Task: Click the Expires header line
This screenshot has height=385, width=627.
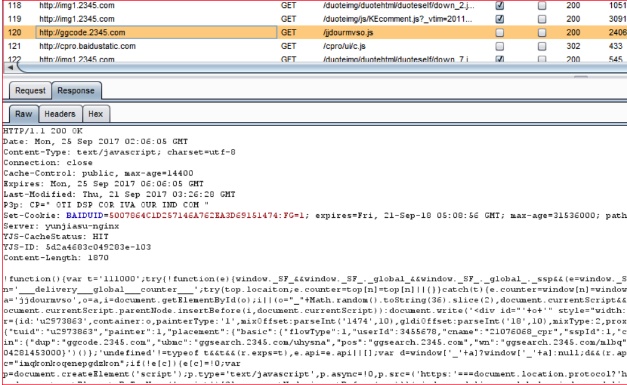Action: click(x=103, y=184)
